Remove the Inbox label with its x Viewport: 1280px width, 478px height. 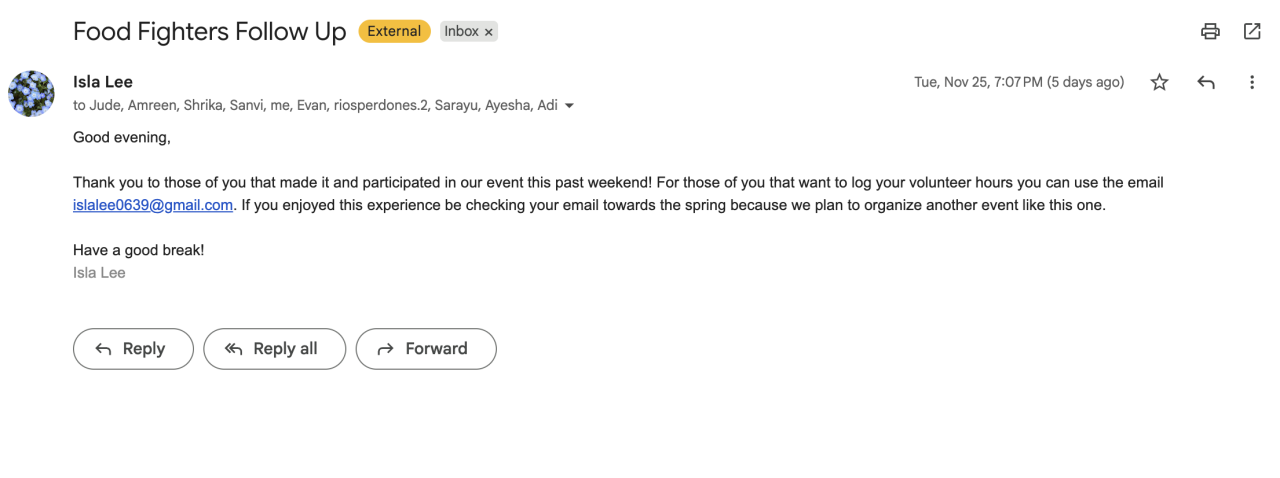(x=489, y=32)
